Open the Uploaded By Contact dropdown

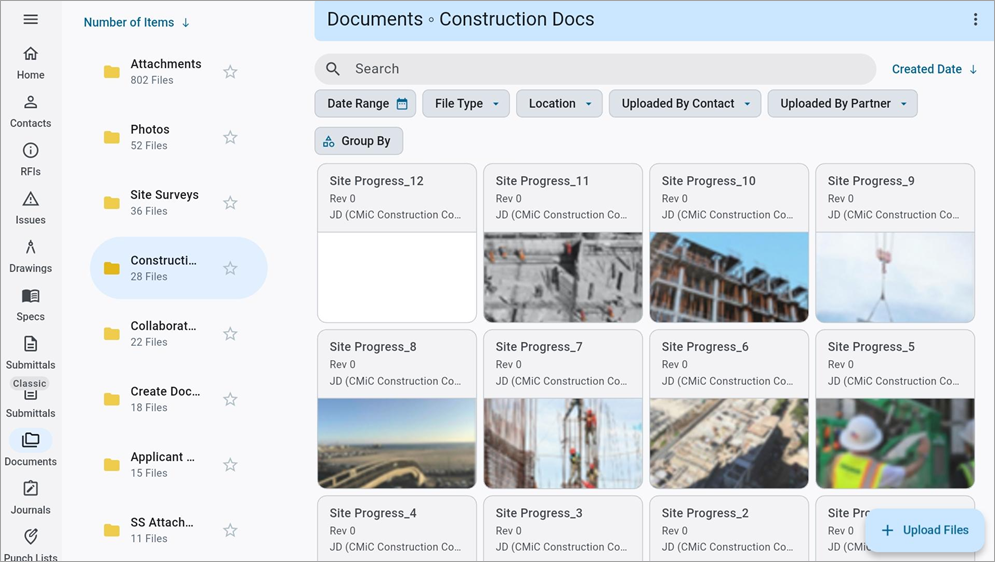point(685,103)
